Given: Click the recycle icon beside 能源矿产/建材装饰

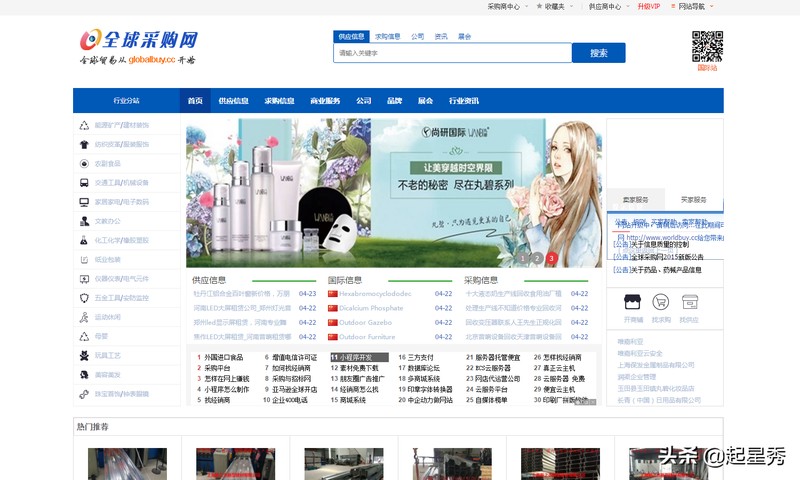Looking at the screenshot, I should pos(84,125).
